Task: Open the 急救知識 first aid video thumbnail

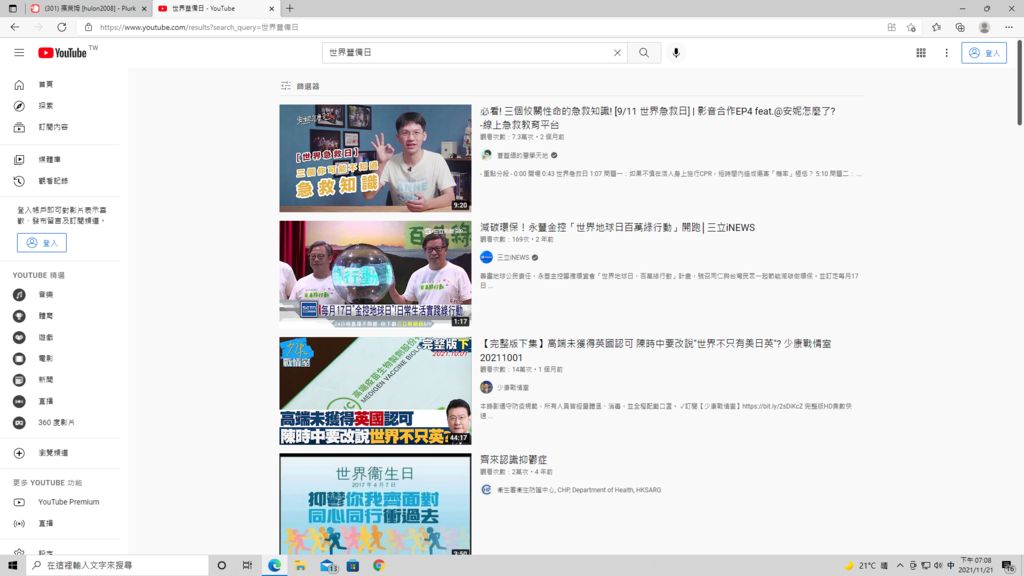Action: (375, 158)
